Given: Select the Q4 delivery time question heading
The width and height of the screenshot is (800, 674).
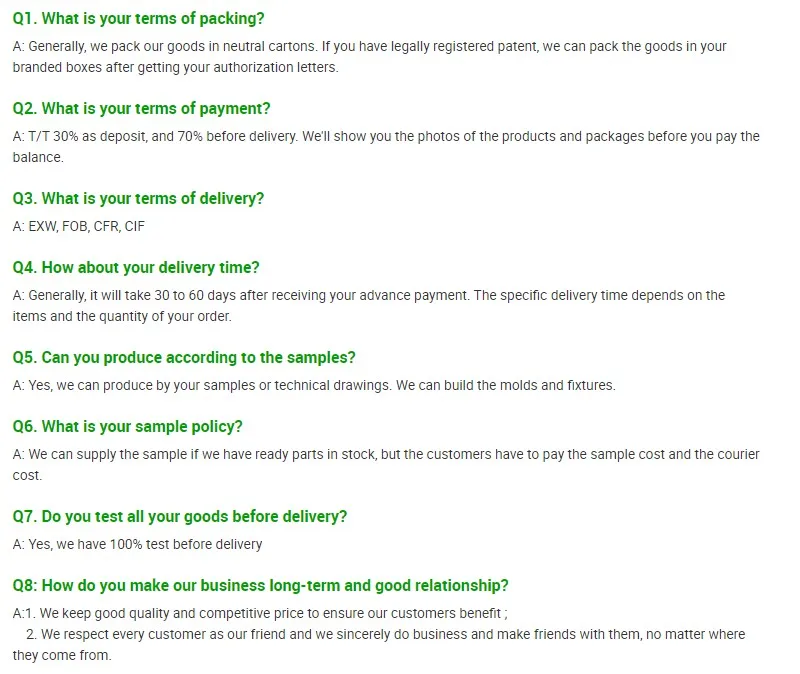Looking at the screenshot, I should [136, 267].
